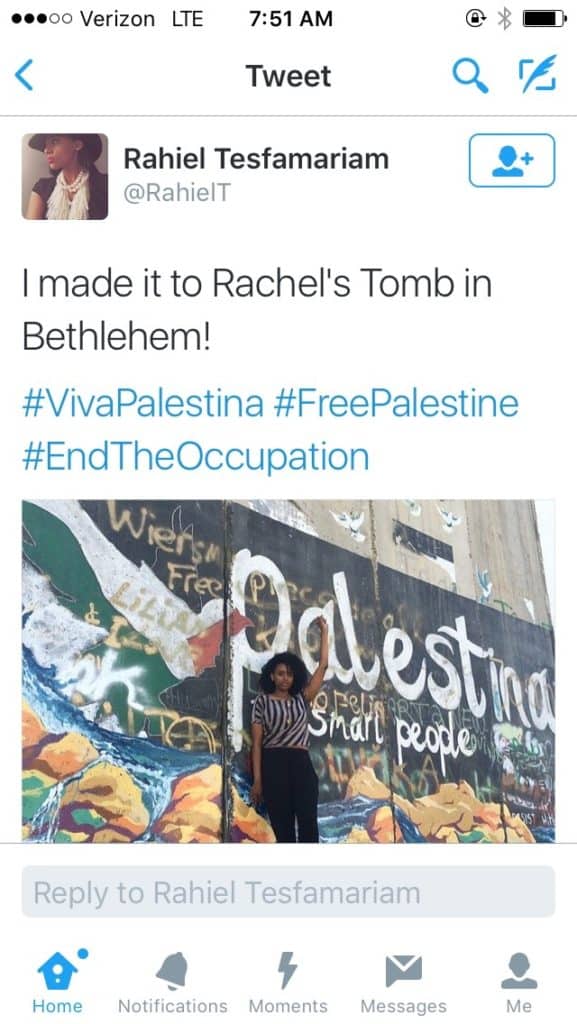Open Rahiel Tesfamariam's profile avatar
Image resolution: width=577 pixels, height=1024 pixels.
[65, 176]
